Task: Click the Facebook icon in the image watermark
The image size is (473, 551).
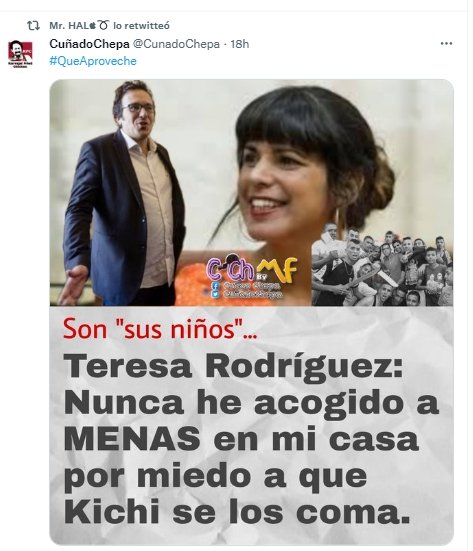Action: pos(215,285)
